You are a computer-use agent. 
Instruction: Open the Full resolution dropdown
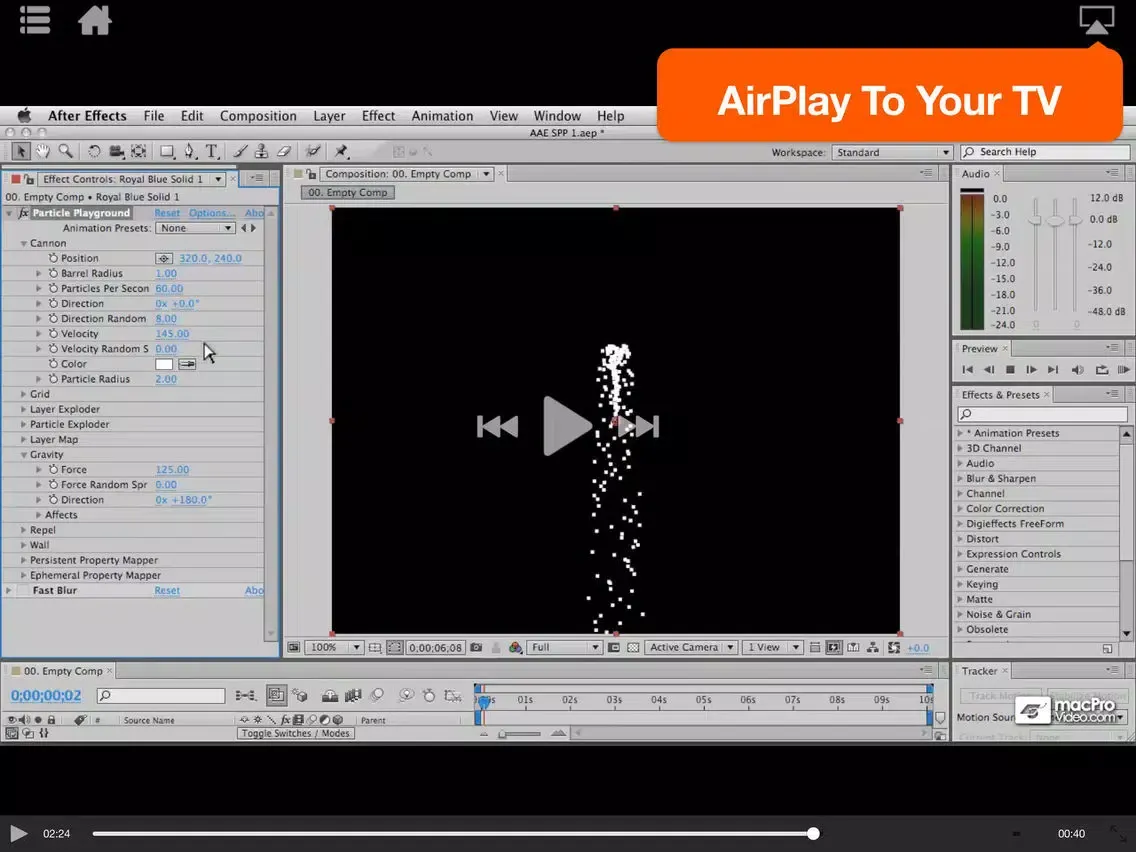pos(565,648)
